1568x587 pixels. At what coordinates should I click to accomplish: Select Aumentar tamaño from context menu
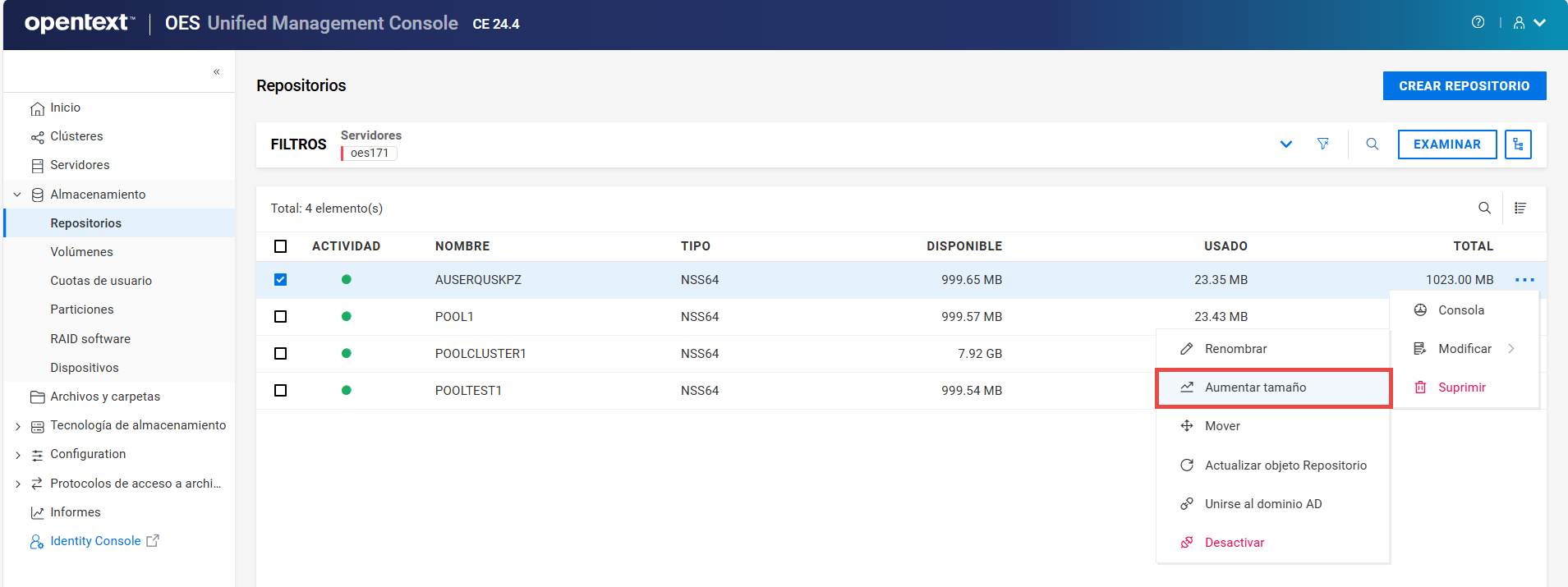pos(1255,388)
